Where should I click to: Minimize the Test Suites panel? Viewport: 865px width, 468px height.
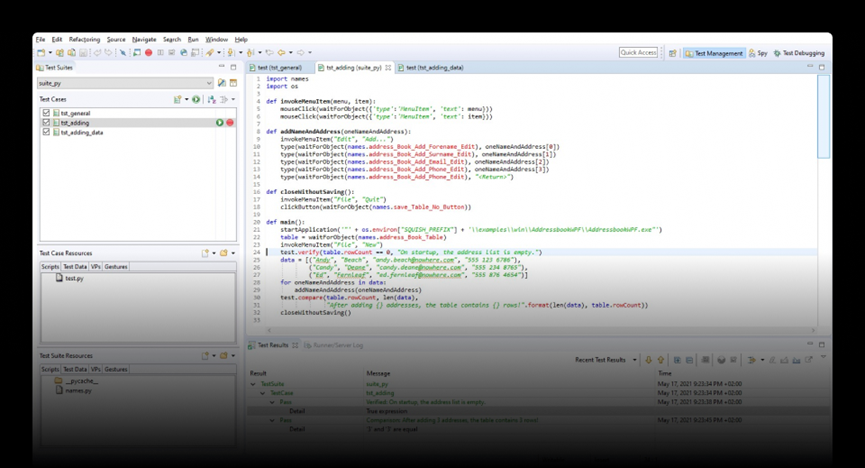point(222,67)
